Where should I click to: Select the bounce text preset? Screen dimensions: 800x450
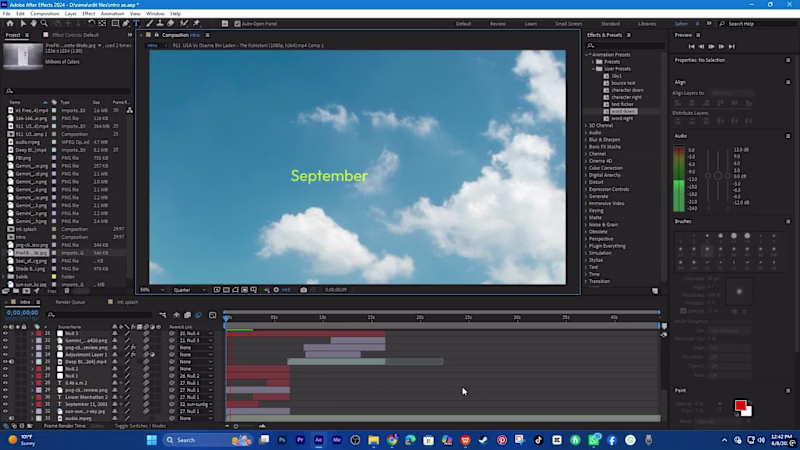click(x=623, y=83)
